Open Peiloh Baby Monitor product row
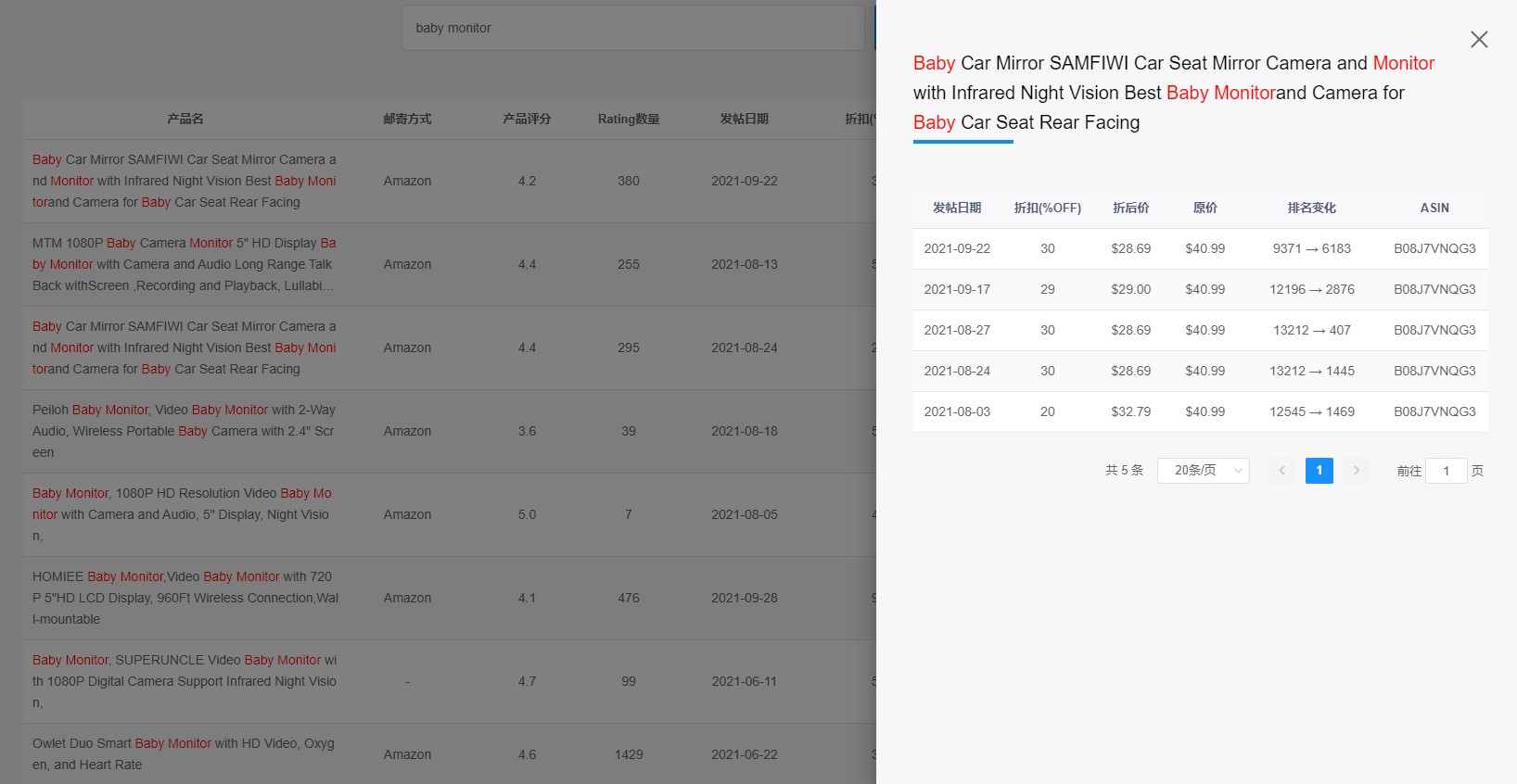Screen dimensions: 1517x784 coord(185,431)
